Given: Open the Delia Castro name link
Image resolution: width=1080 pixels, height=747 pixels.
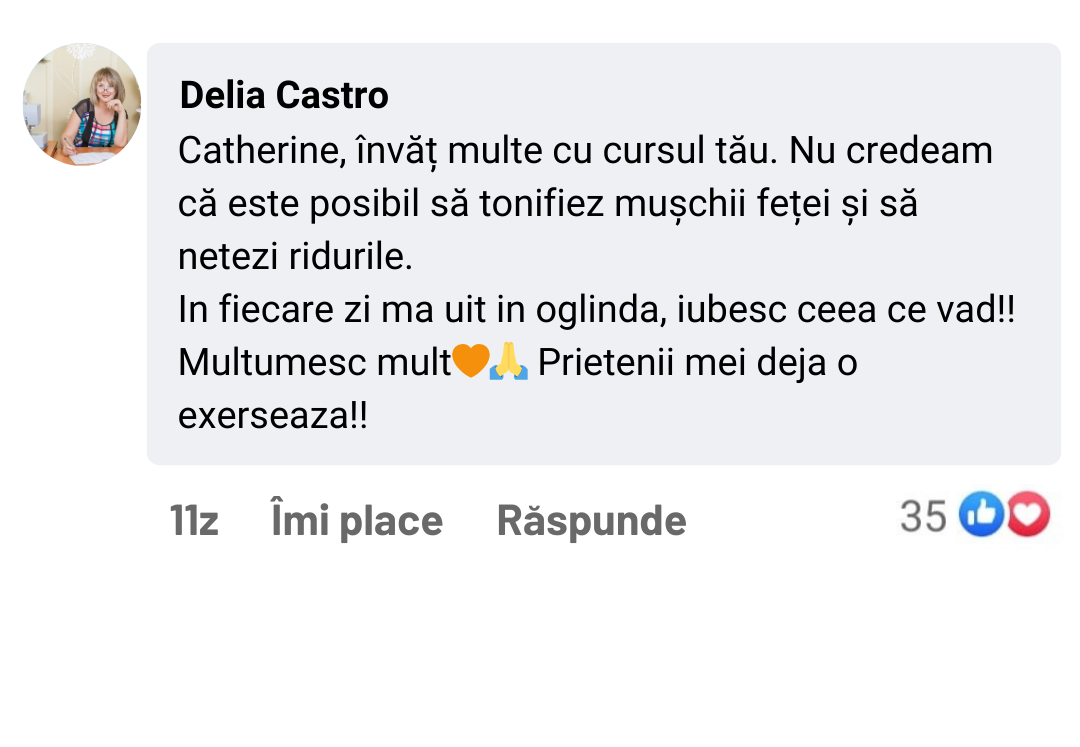Looking at the screenshot, I should [x=284, y=96].
